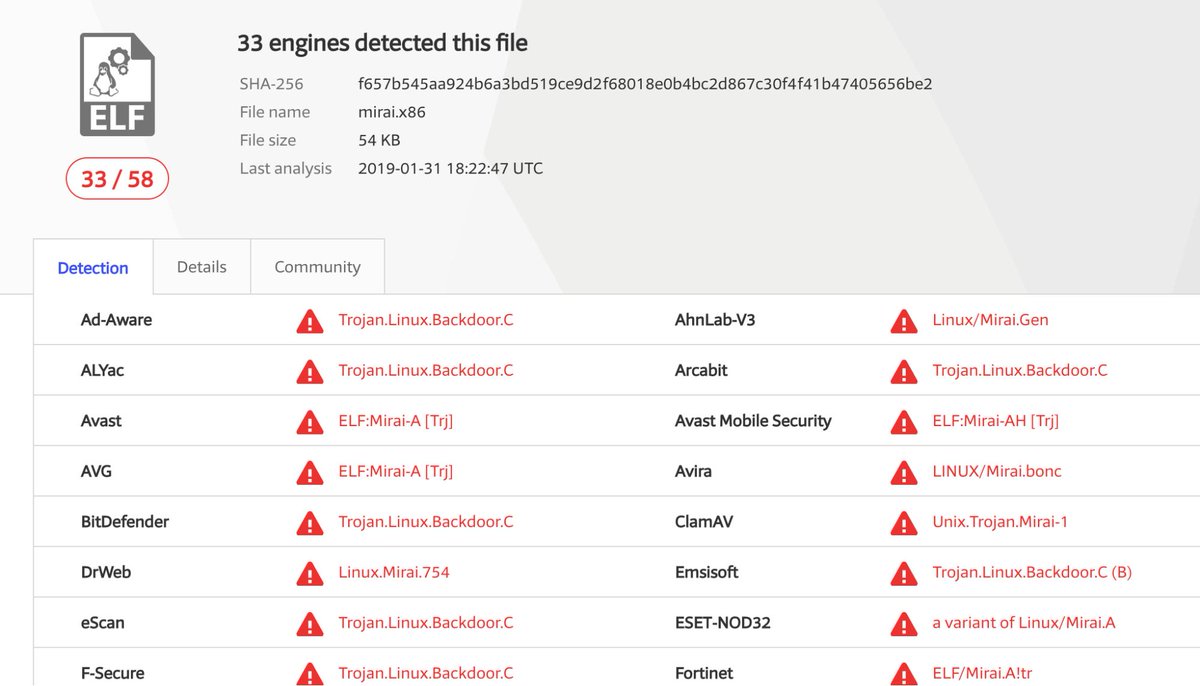Click the warning icon in eScan row
The image size is (1200, 686).
(310, 624)
